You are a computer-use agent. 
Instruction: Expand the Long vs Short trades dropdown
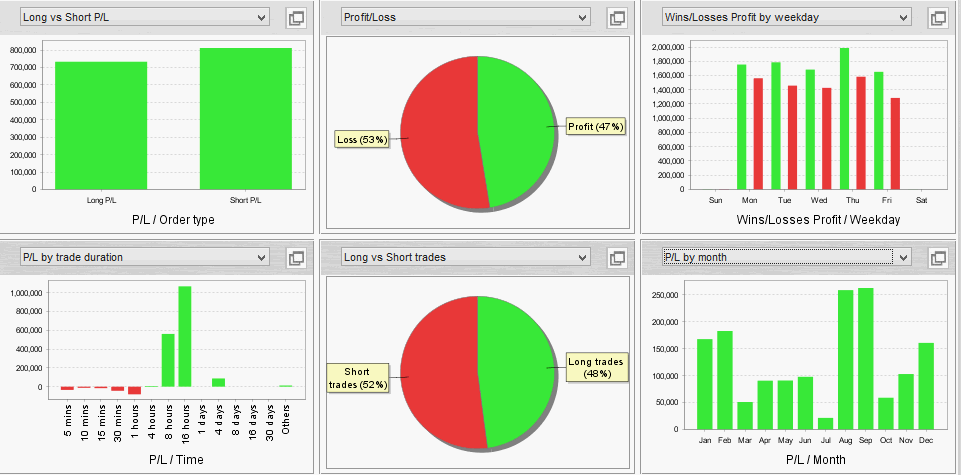pyautogui.click(x=465, y=257)
